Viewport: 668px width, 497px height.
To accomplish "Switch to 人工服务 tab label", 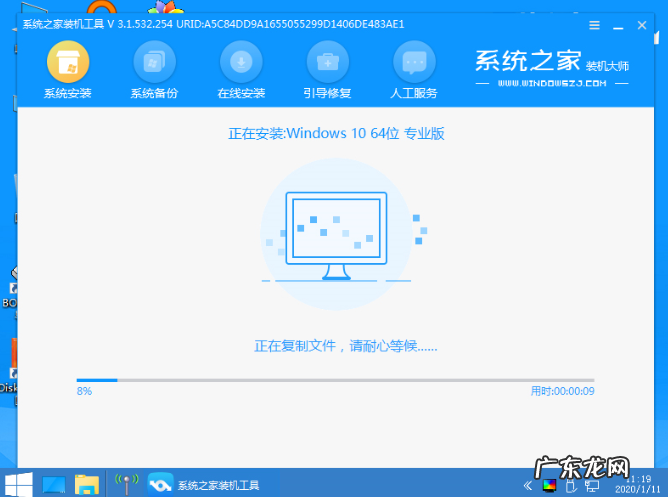I will [414, 93].
